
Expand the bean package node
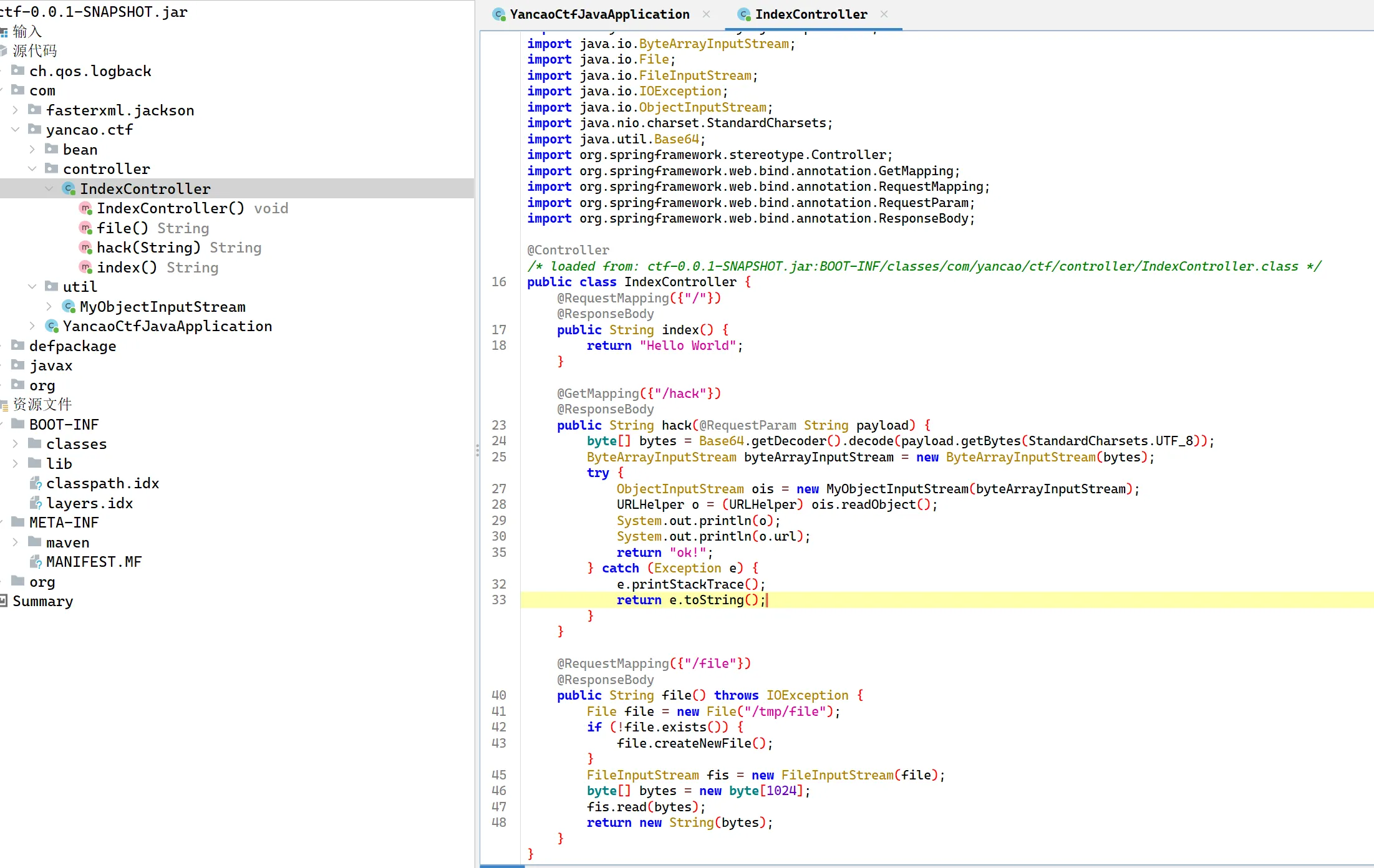tap(32, 150)
